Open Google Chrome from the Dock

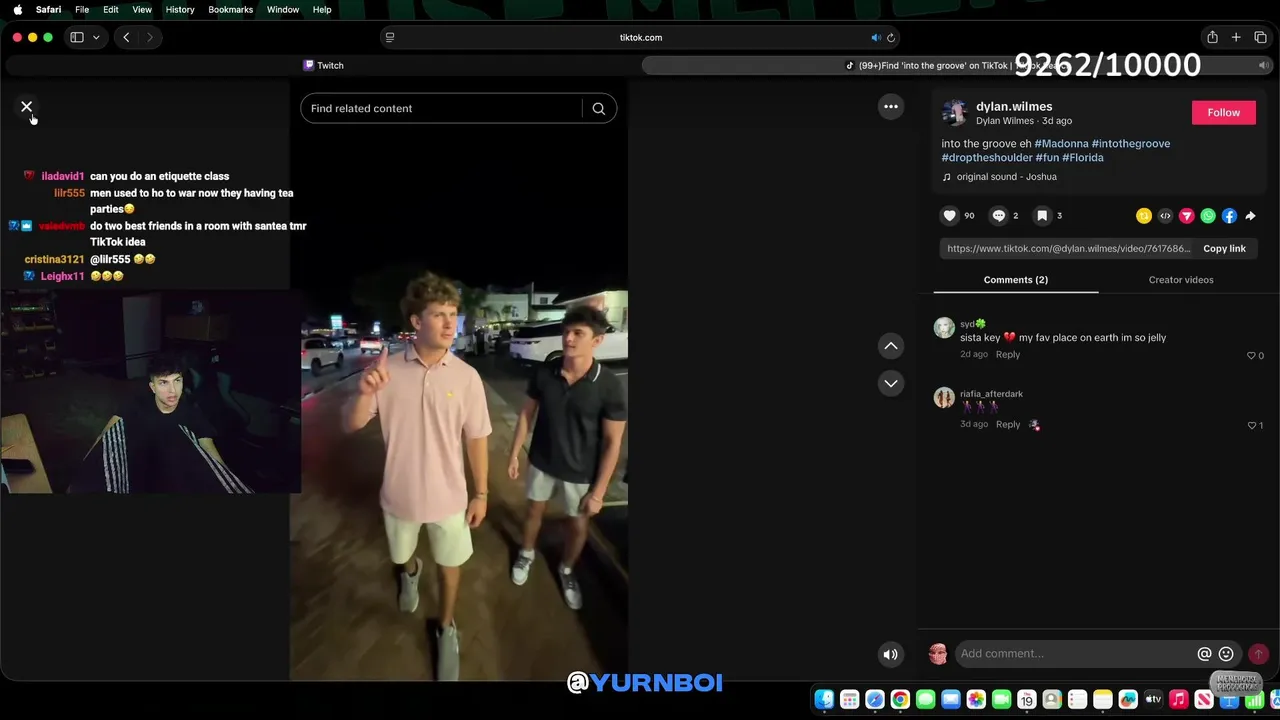click(900, 699)
